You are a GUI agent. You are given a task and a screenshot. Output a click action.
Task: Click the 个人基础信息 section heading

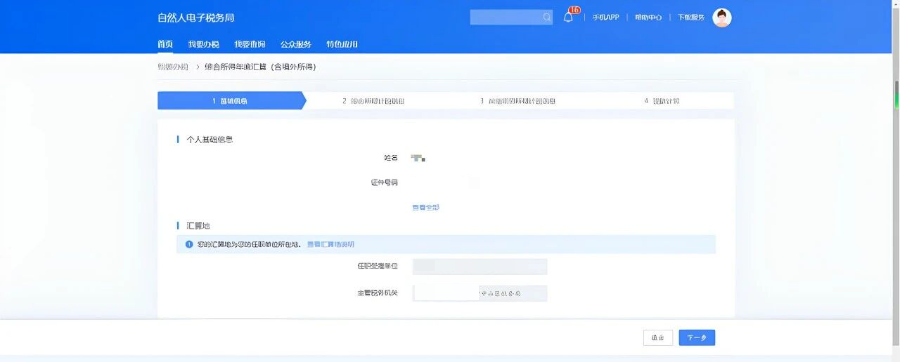210,139
